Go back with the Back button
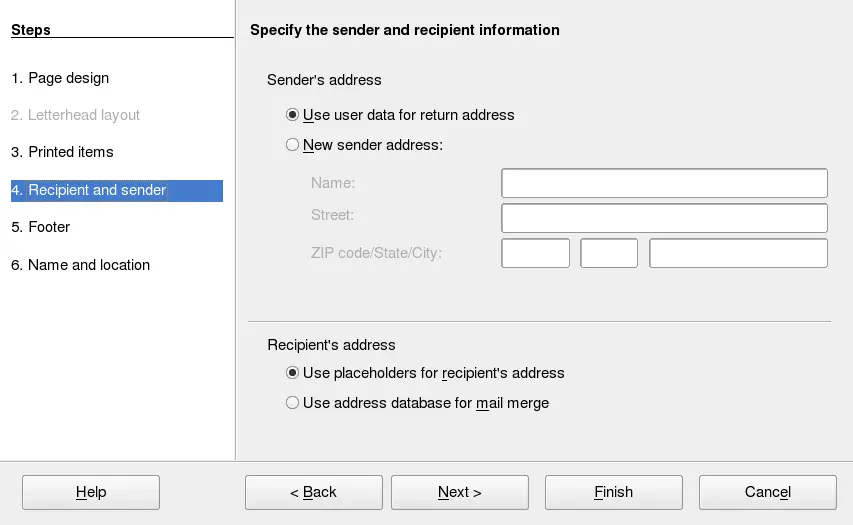The width and height of the screenshot is (853, 525). tap(313, 492)
